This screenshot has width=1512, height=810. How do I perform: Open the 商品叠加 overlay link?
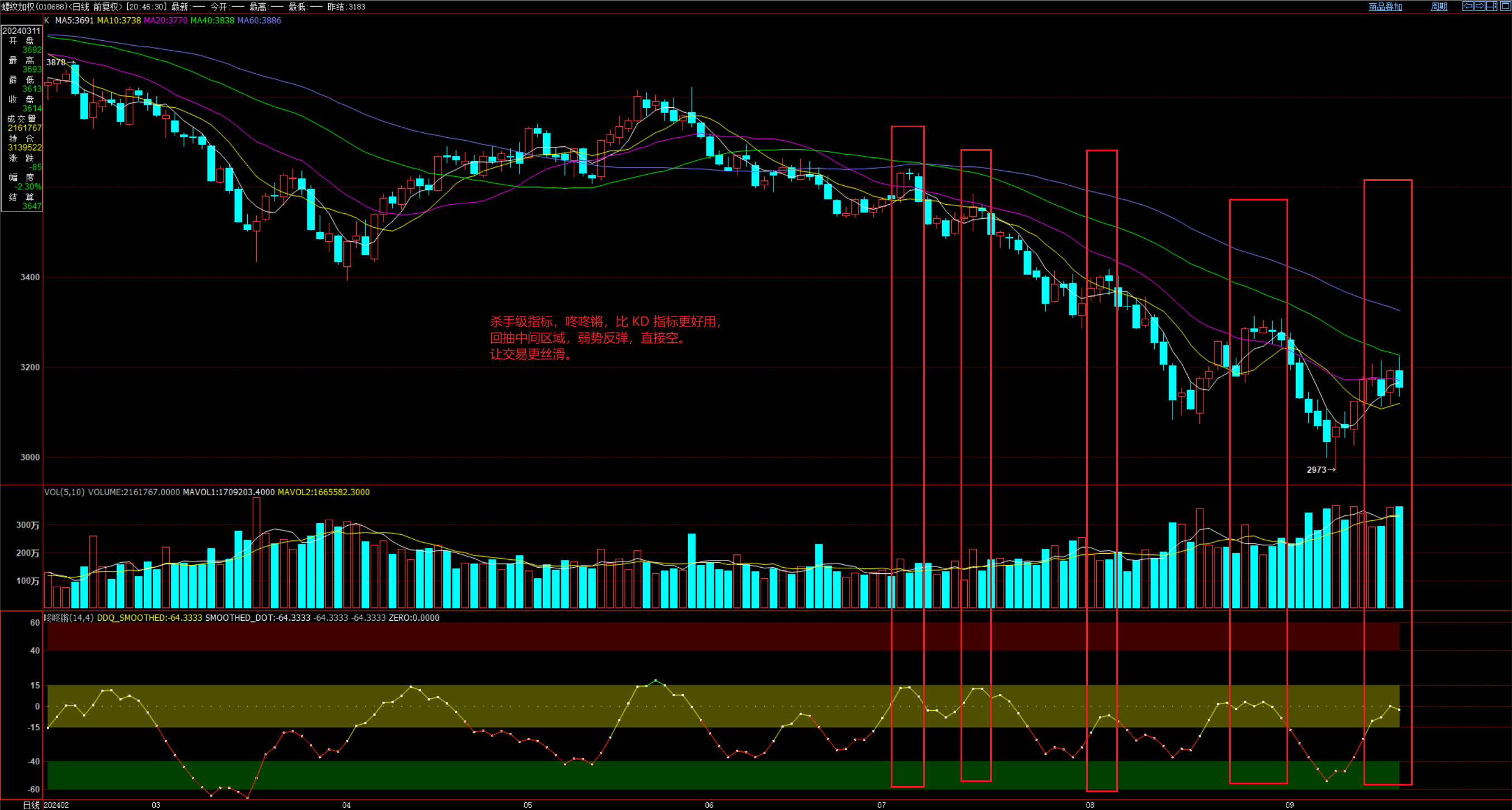(1385, 7)
